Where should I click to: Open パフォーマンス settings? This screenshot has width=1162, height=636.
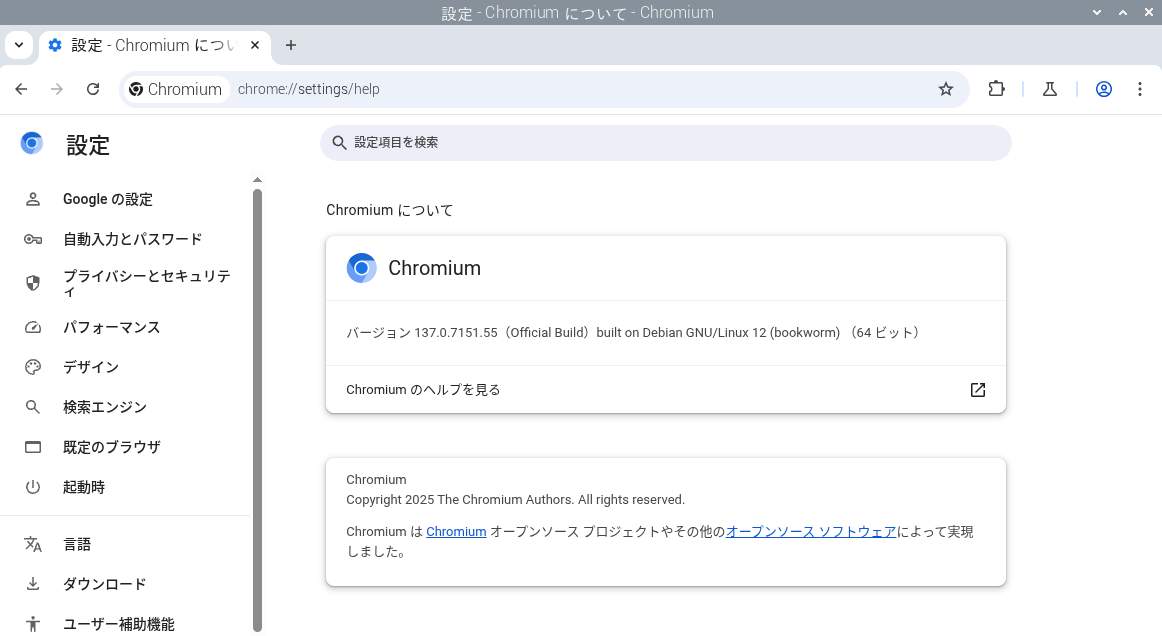(x=126, y=328)
